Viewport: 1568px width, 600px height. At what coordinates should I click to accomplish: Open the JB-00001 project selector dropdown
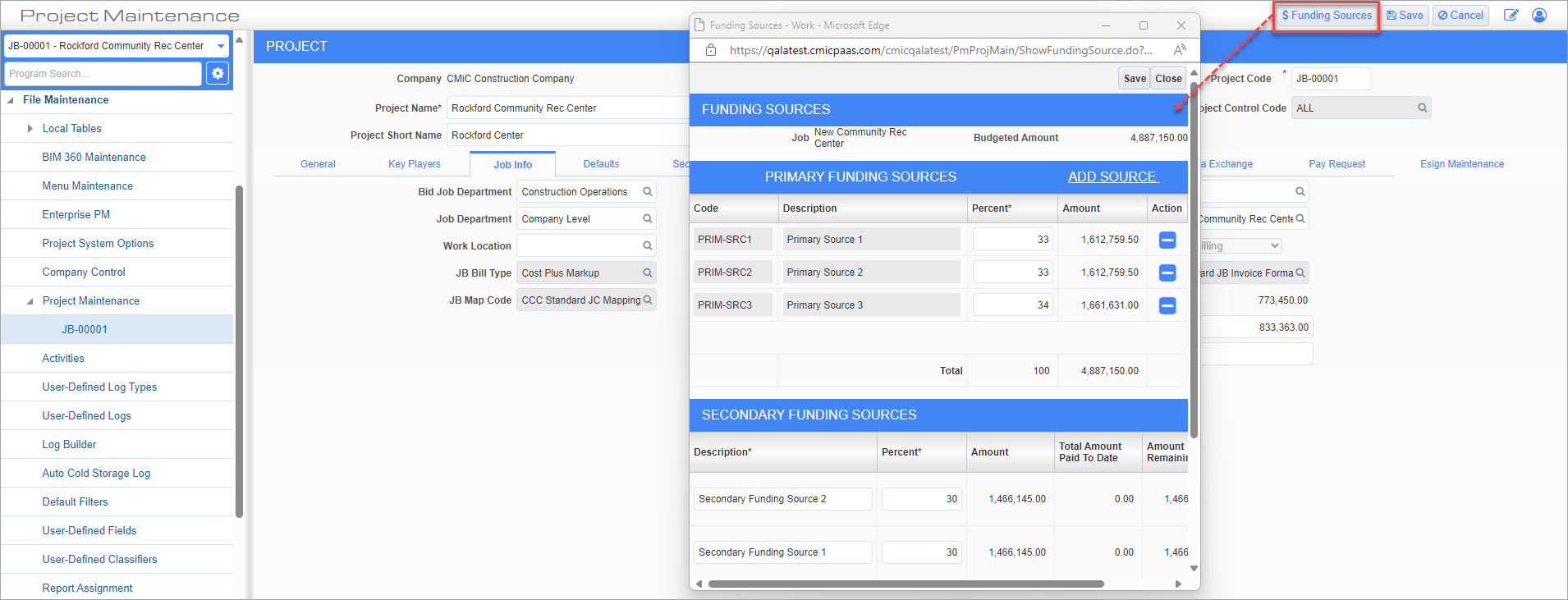[x=221, y=46]
